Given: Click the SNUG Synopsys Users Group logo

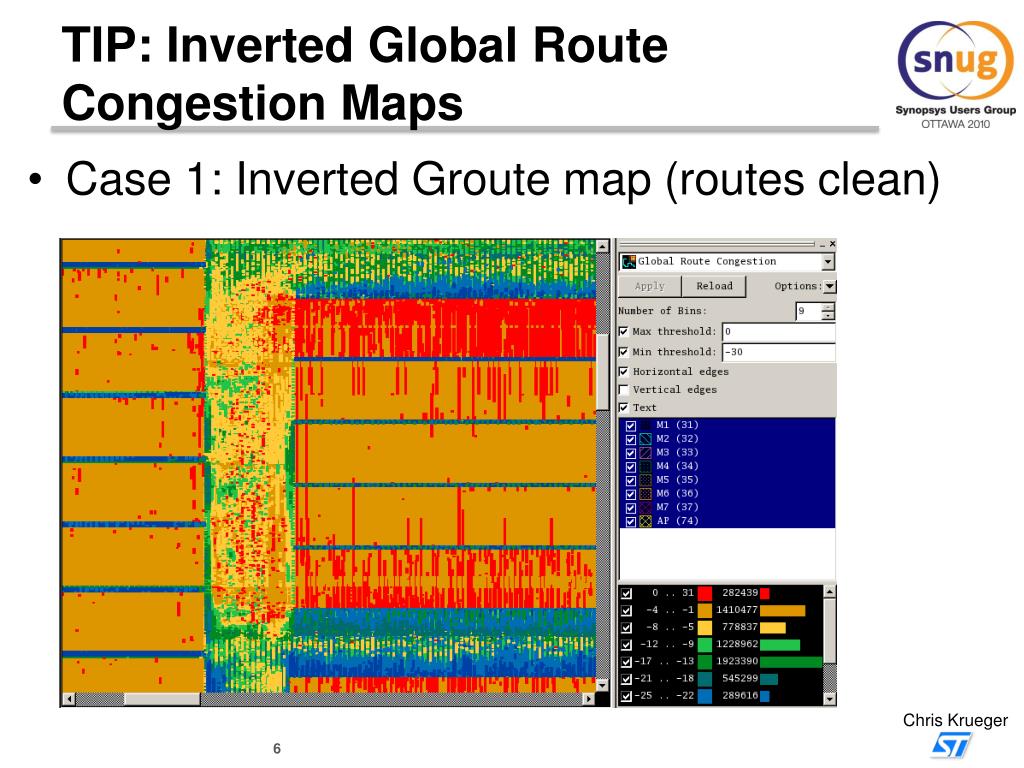Looking at the screenshot, I should [x=955, y=75].
